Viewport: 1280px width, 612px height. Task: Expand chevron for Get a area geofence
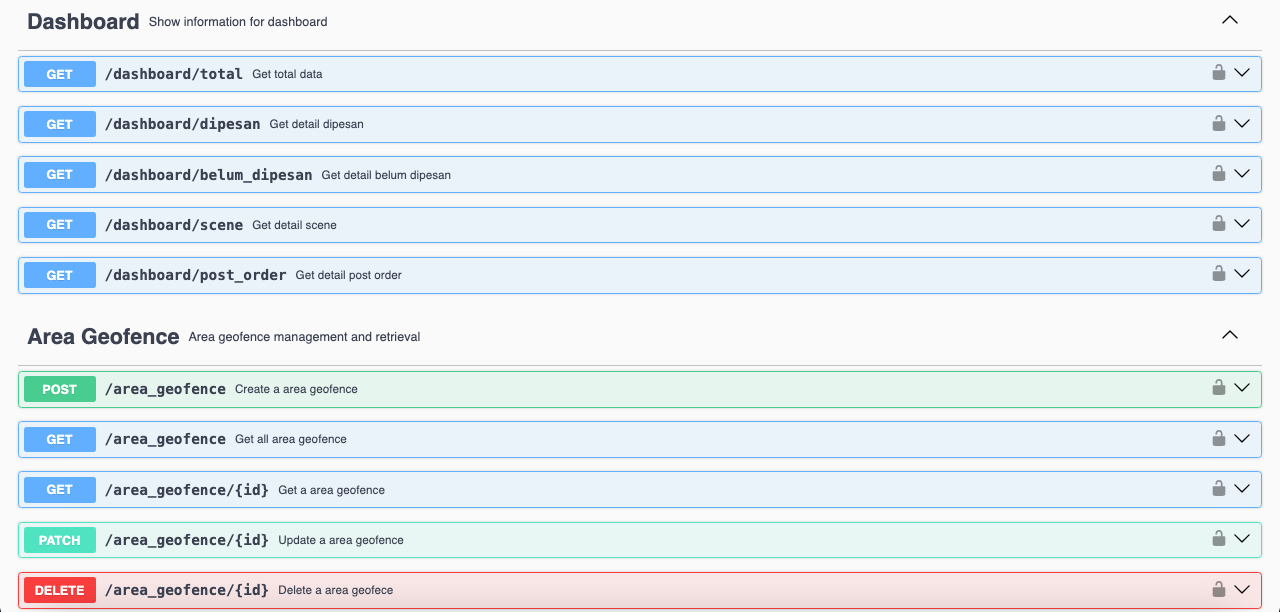tap(1242, 489)
